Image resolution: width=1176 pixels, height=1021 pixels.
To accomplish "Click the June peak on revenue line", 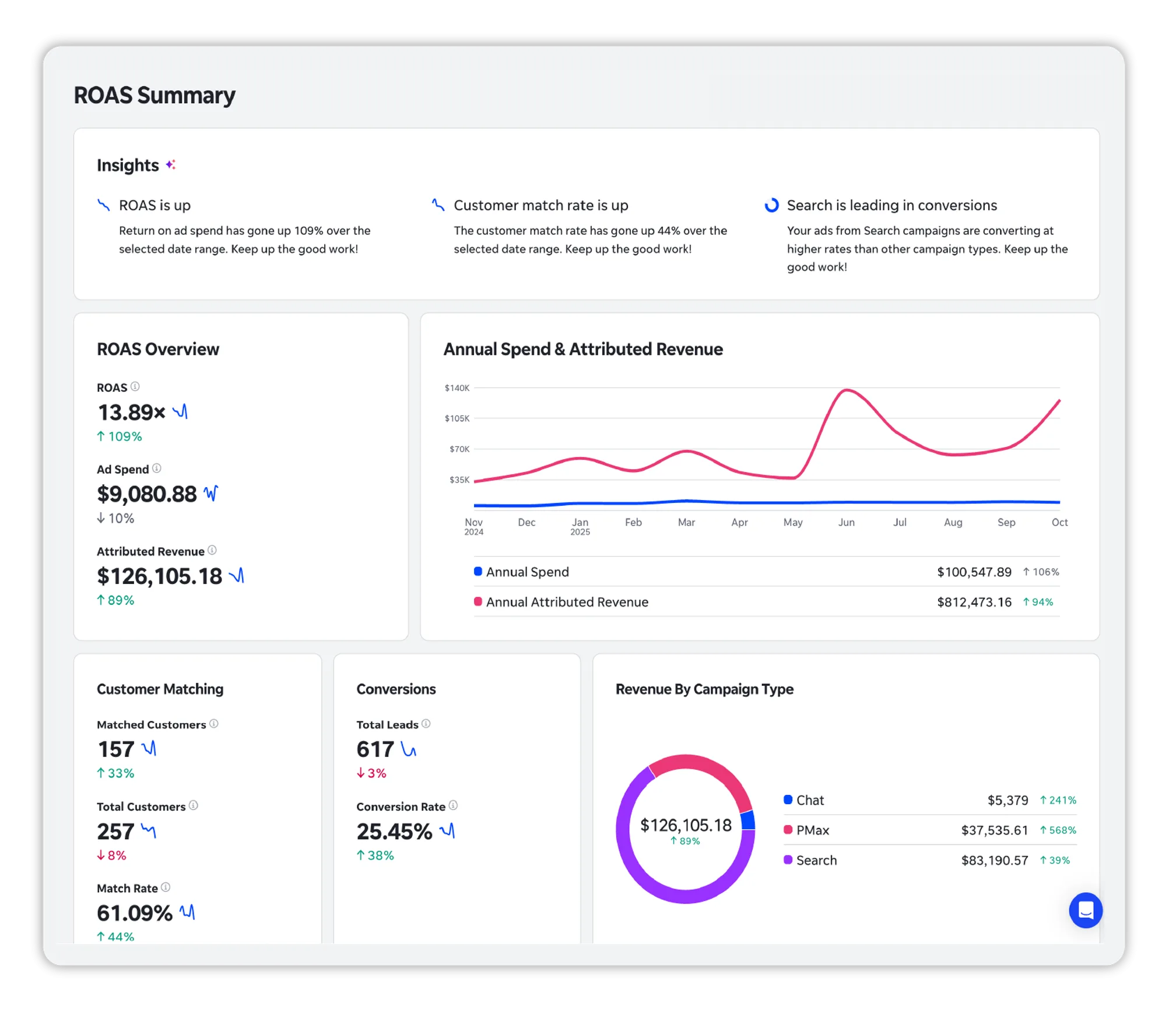I will [x=846, y=390].
